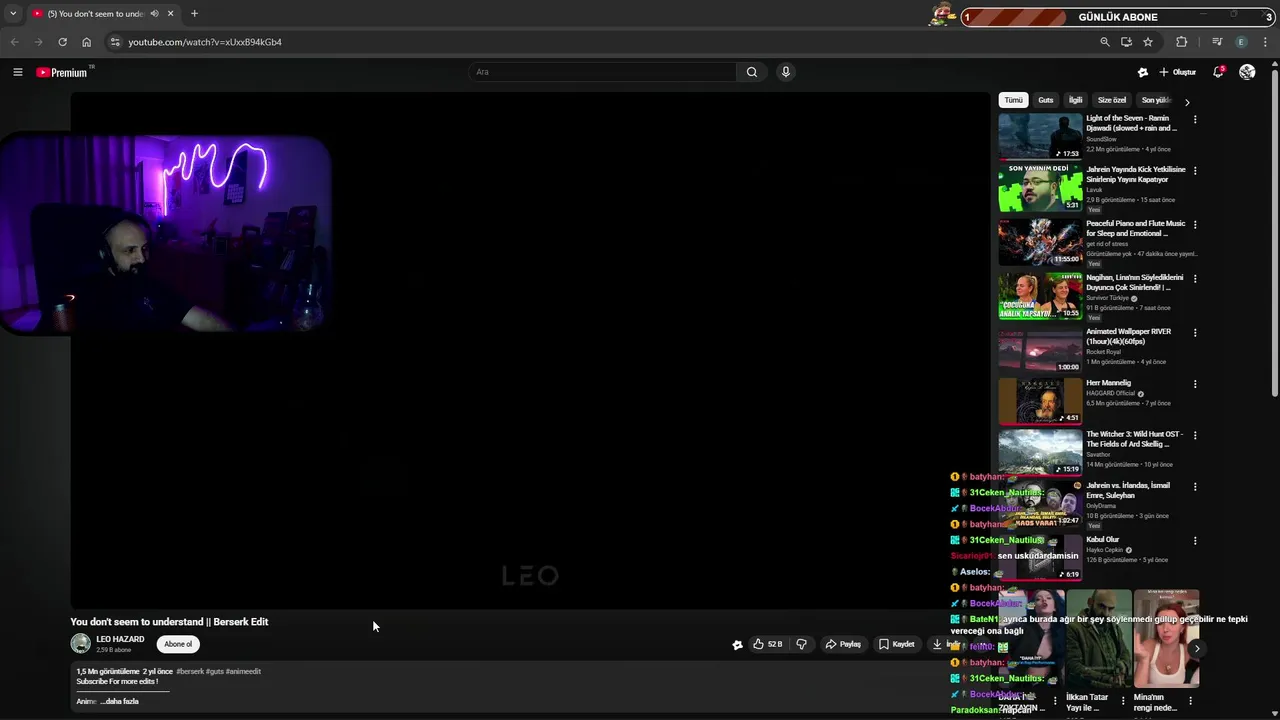Open Light of the Seven video thumbnail
Image resolution: width=1280 pixels, height=720 pixels.
pyautogui.click(x=1040, y=136)
